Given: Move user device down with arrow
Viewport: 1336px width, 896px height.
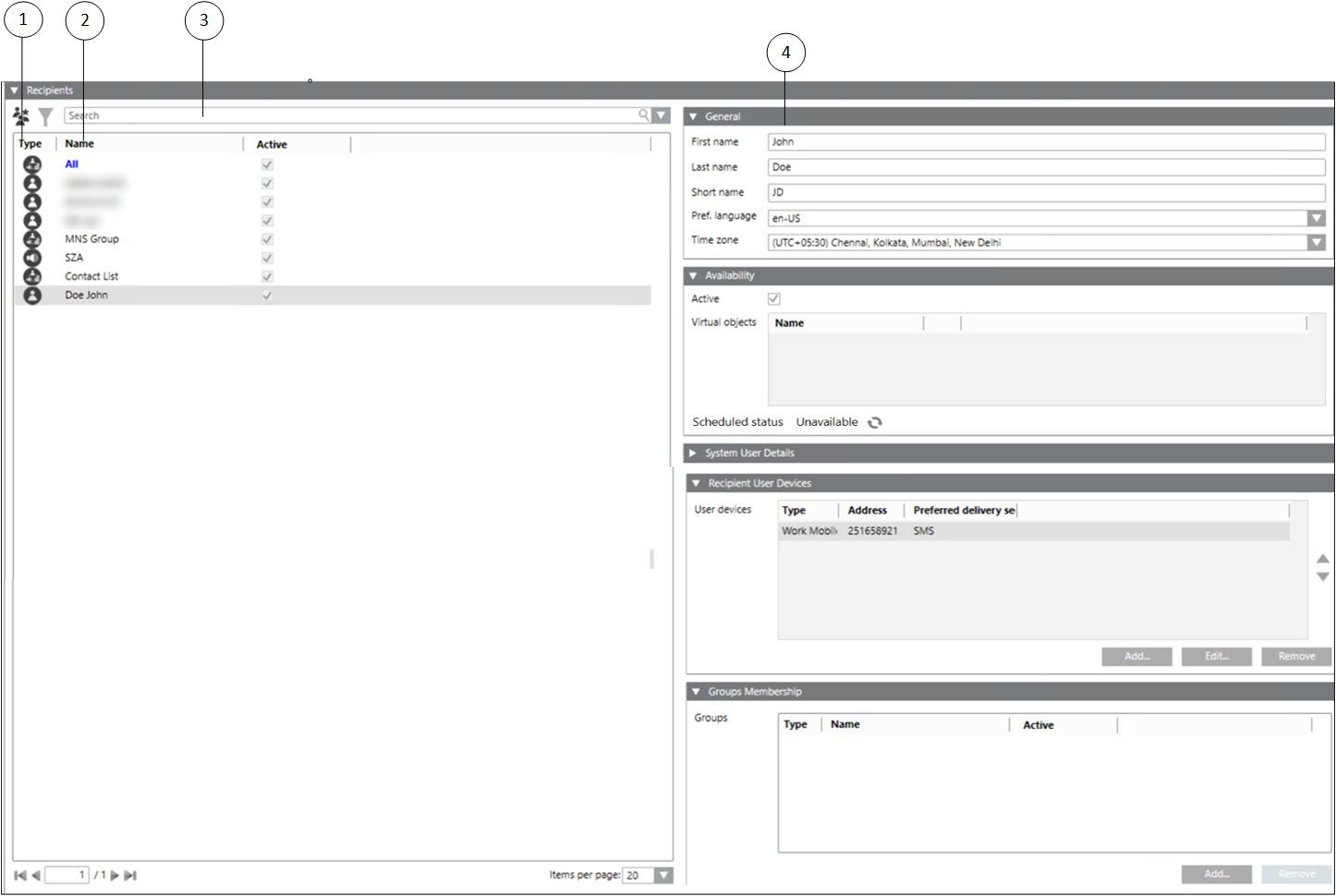Looking at the screenshot, I should (x=1322, y=576).
